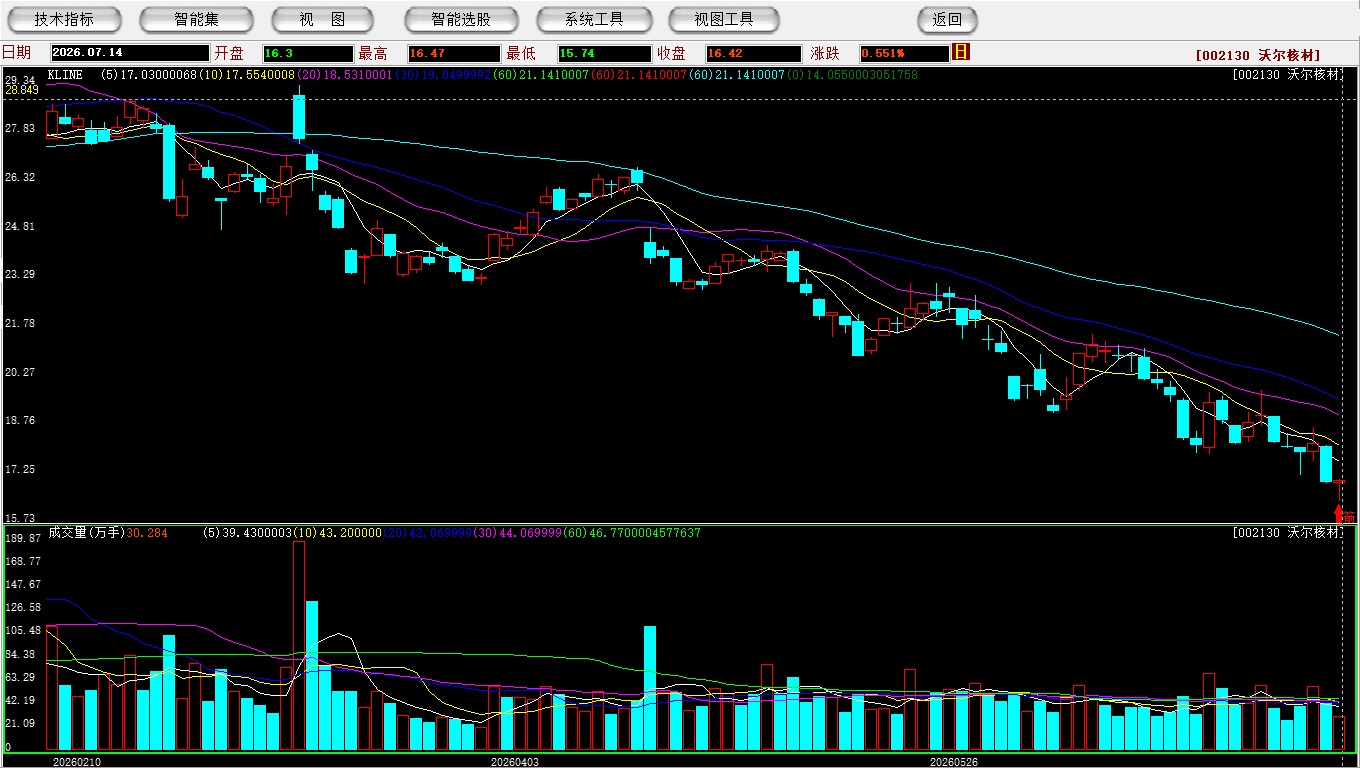
Task: Click the white stock name label in the K-line pane
Action: point(1287,75)
